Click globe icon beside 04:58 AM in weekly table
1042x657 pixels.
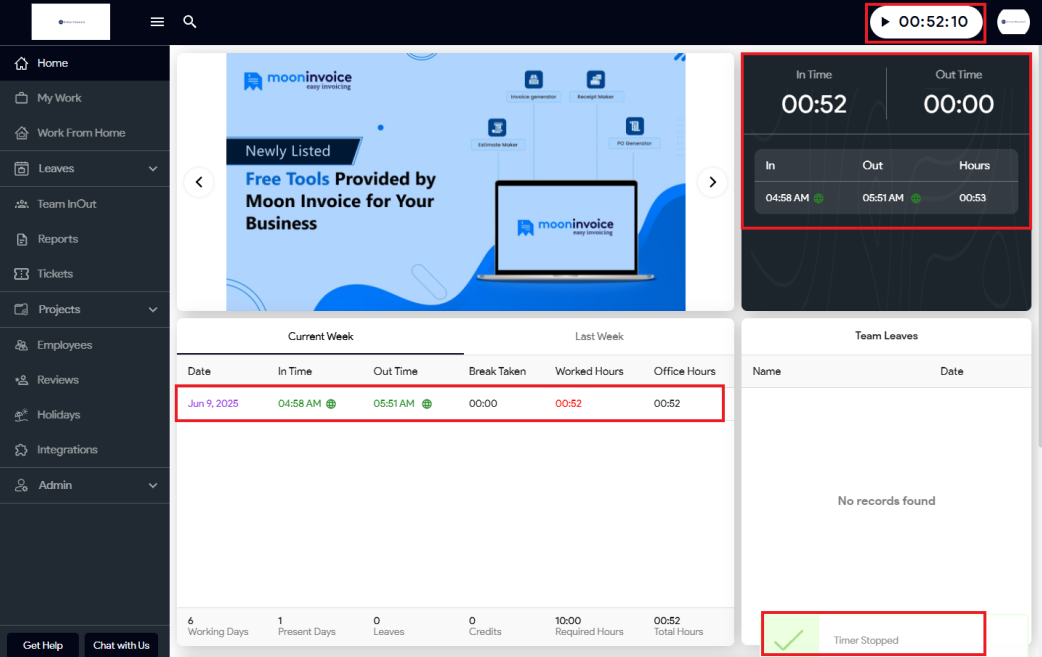(331, 404)
